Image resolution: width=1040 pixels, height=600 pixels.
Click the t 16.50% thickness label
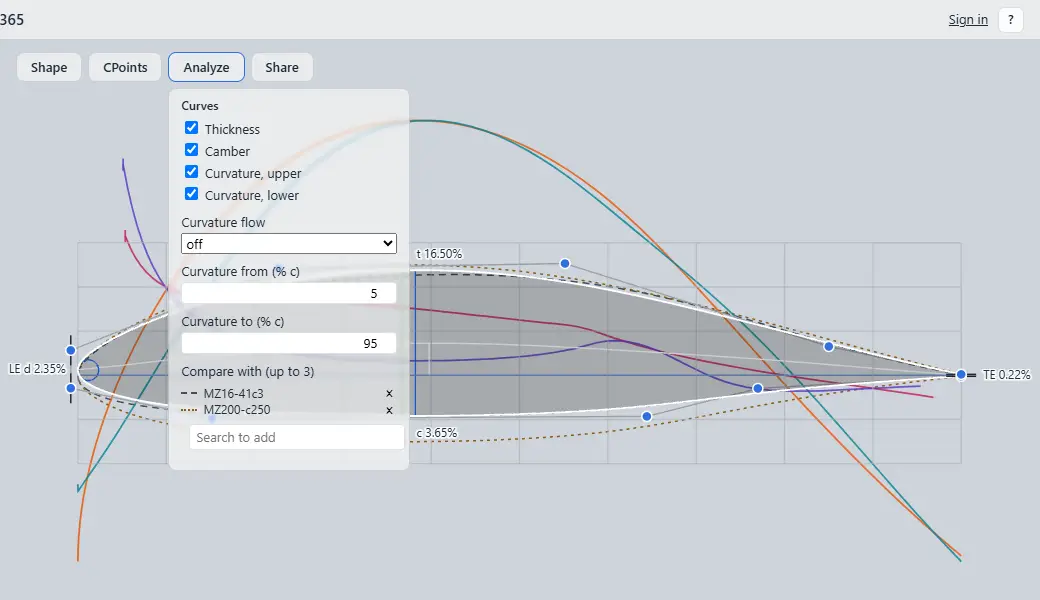coord(438,254)
